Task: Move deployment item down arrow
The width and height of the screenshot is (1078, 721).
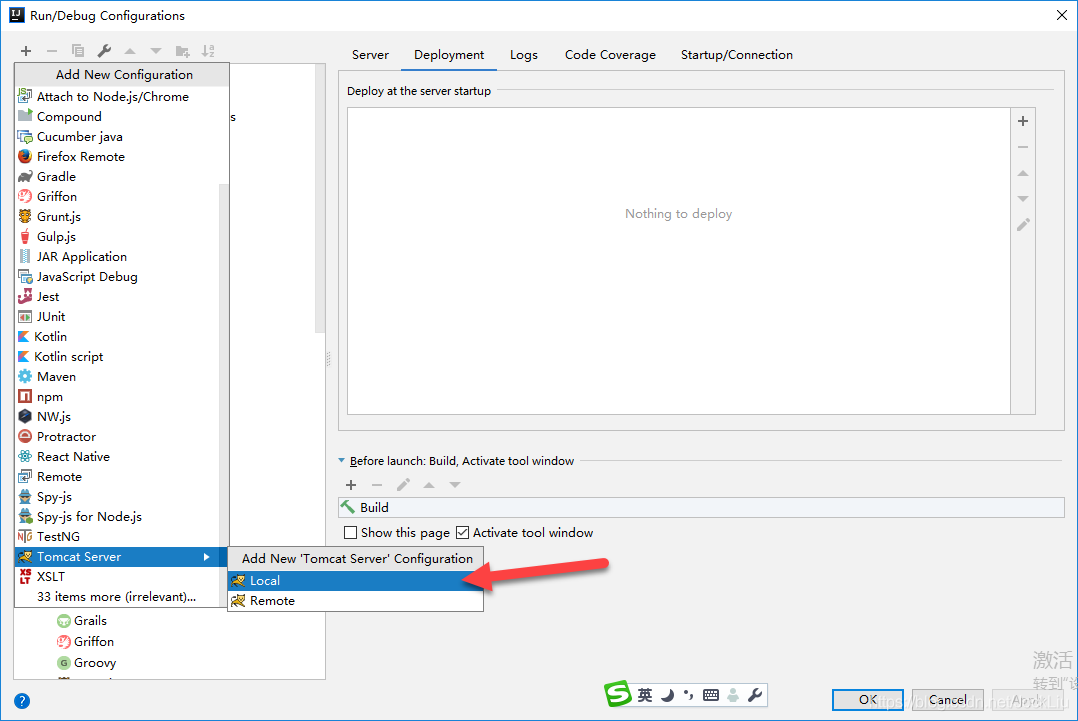Action: [1023, 199]
